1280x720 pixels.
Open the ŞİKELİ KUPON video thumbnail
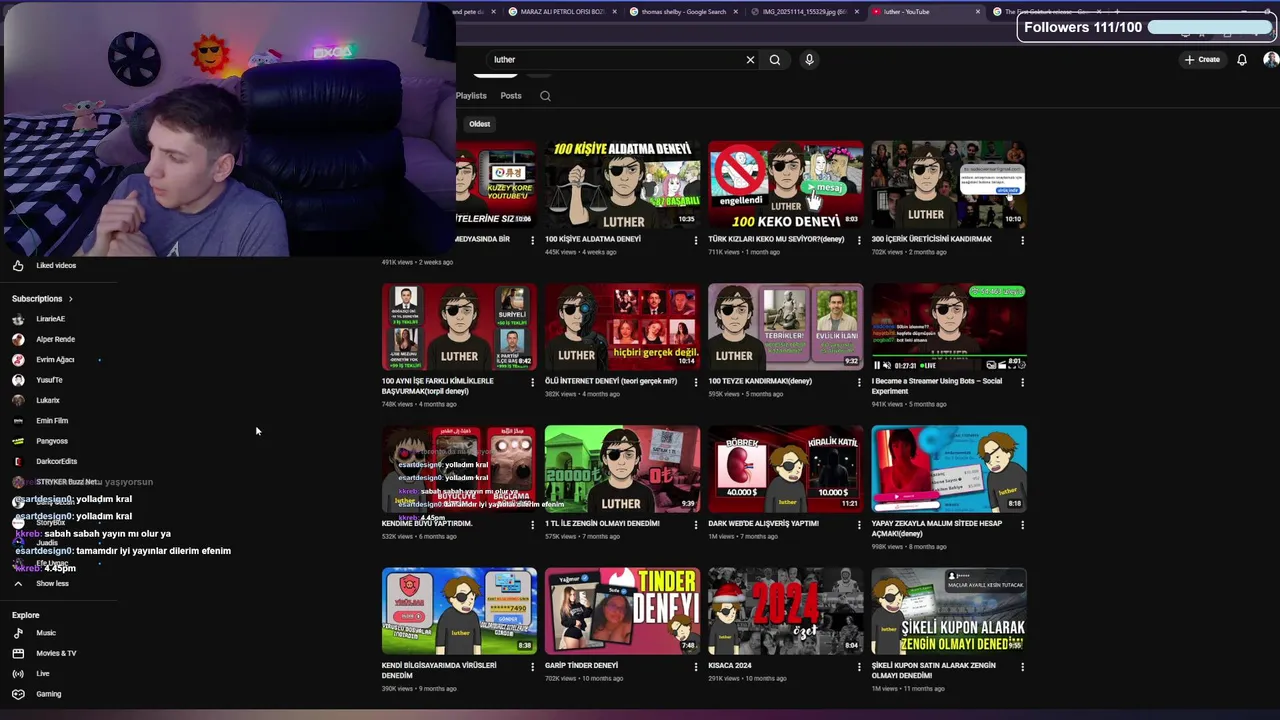coord(949,611)
